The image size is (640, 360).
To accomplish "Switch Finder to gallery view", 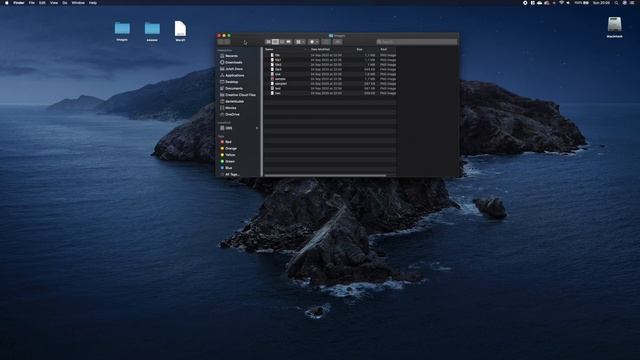I will (x=289, y=42).
